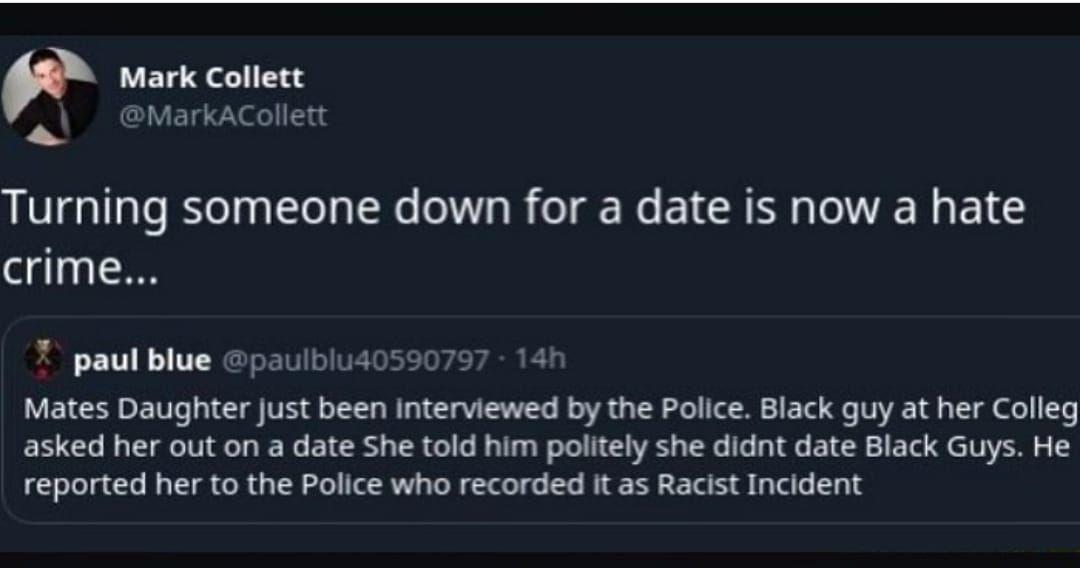Click the line starting 'Turning someone down'
The image size is (1080, 568).
[514, 209]
